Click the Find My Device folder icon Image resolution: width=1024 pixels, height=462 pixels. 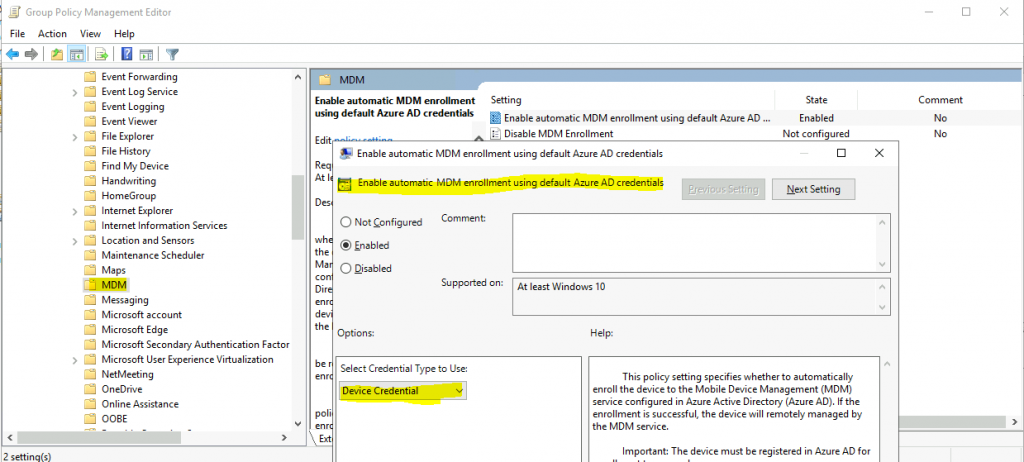(90, 166)
